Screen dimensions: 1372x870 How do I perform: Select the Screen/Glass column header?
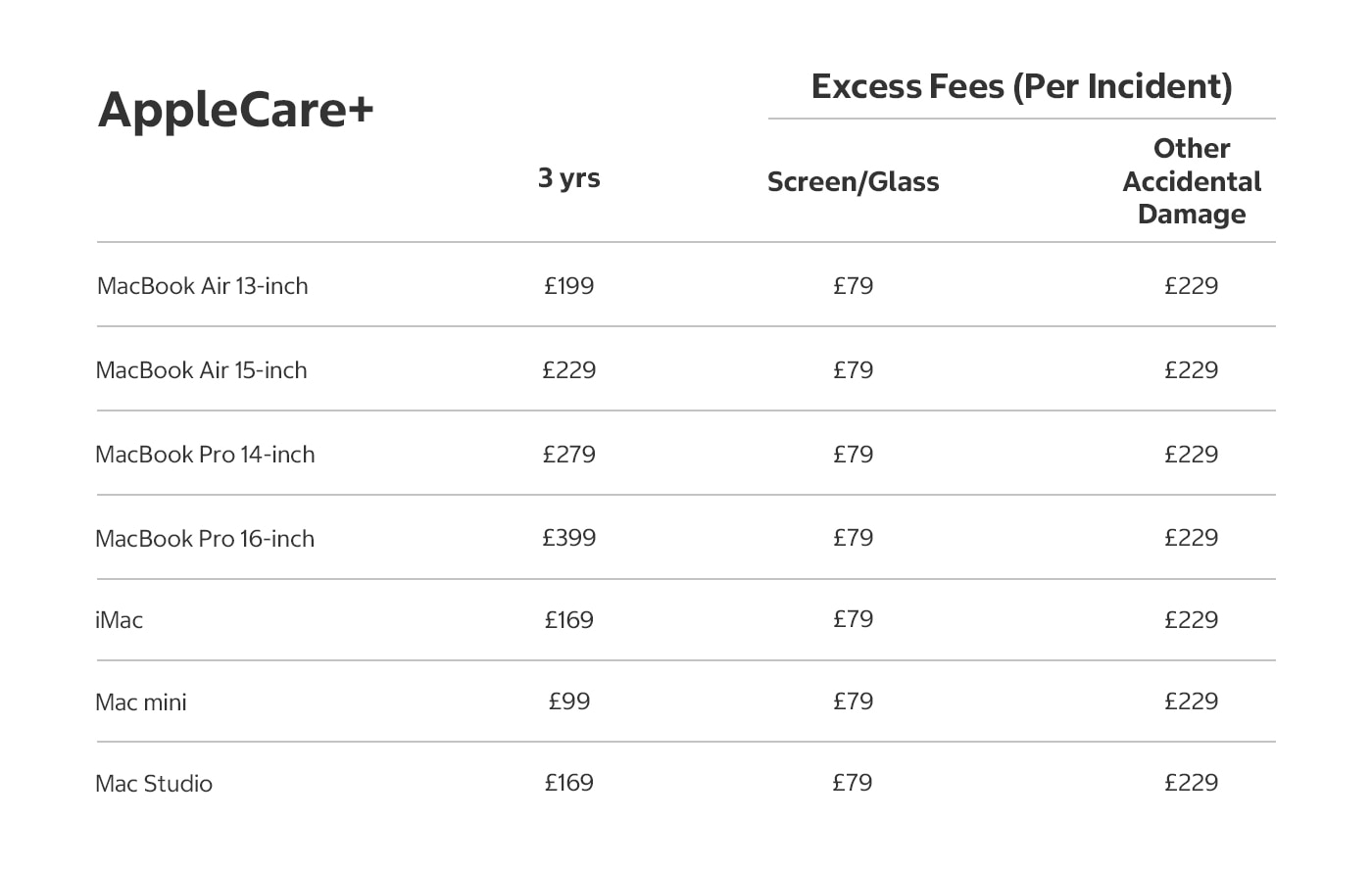pyautogui.click(x=853, y=182)
